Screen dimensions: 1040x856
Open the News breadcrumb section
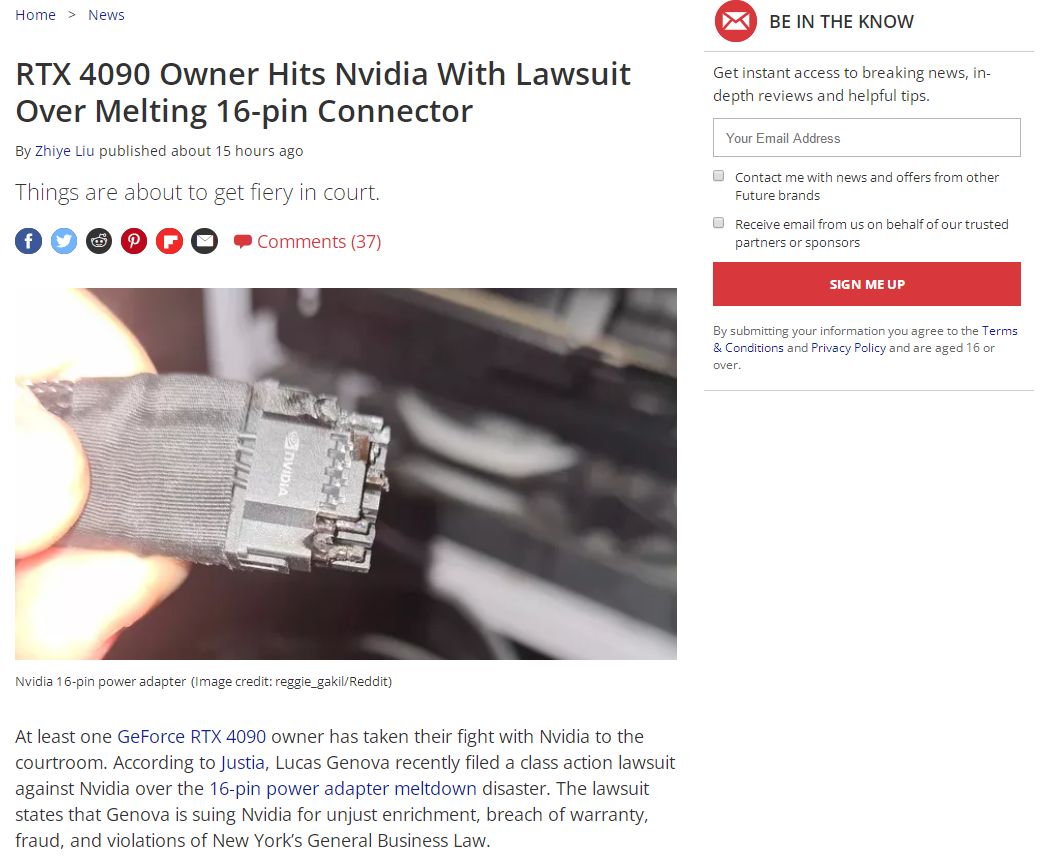point(106,15)
